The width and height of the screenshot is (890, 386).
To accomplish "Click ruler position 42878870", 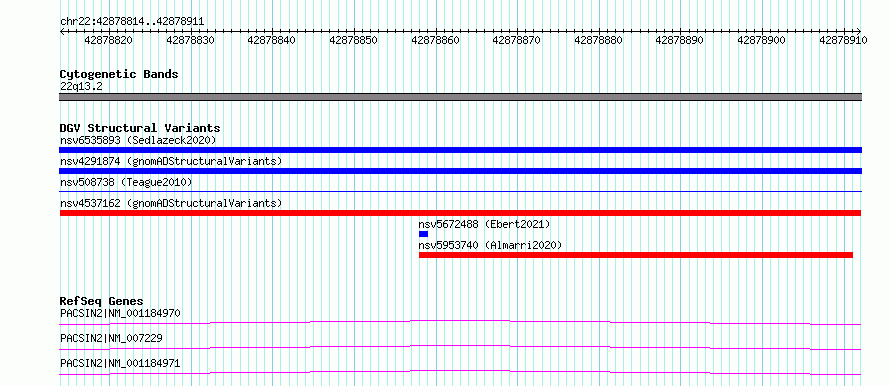I will tap(517, 40).
